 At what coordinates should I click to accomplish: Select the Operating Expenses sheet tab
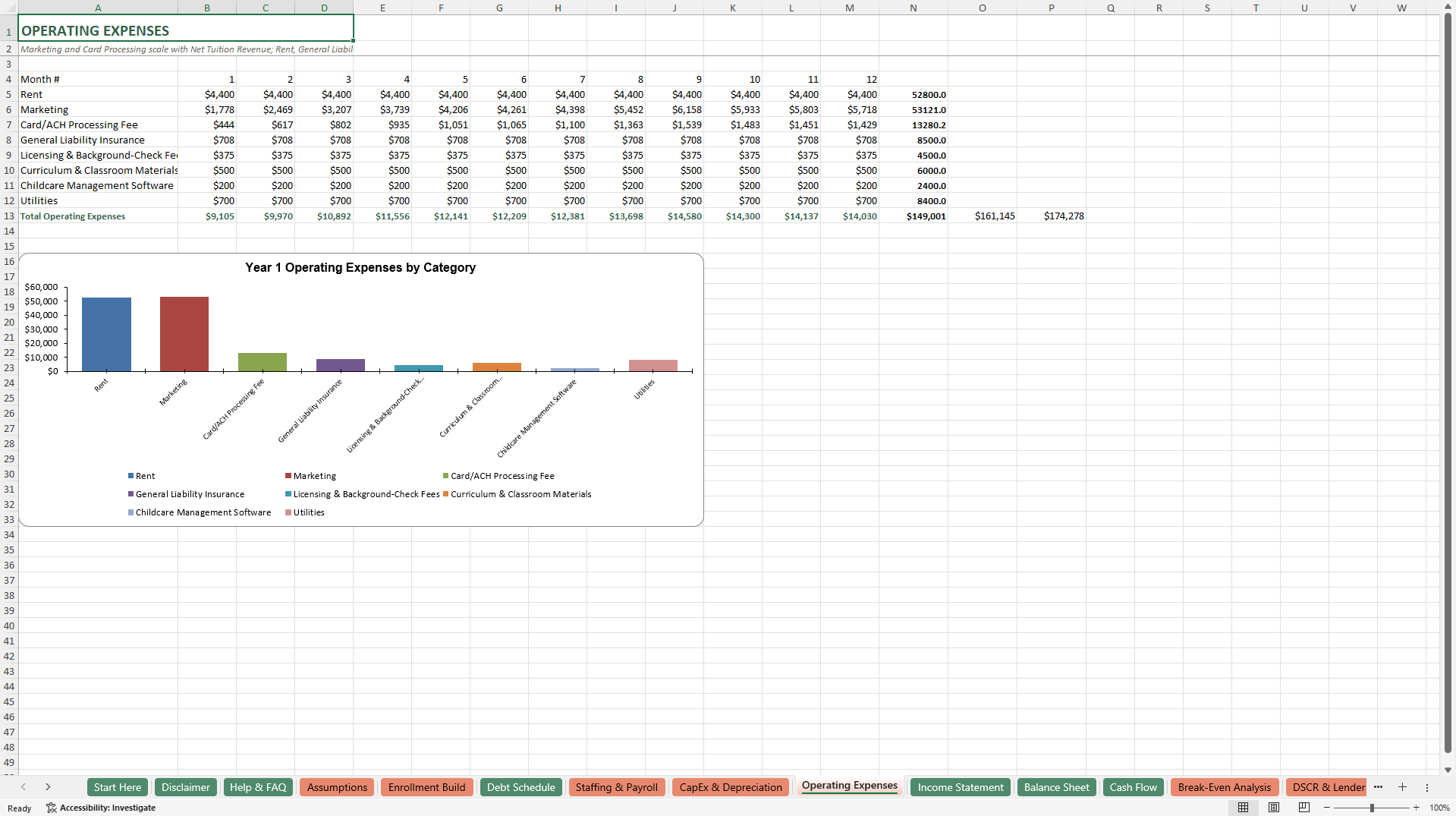[x=850, y=786]
